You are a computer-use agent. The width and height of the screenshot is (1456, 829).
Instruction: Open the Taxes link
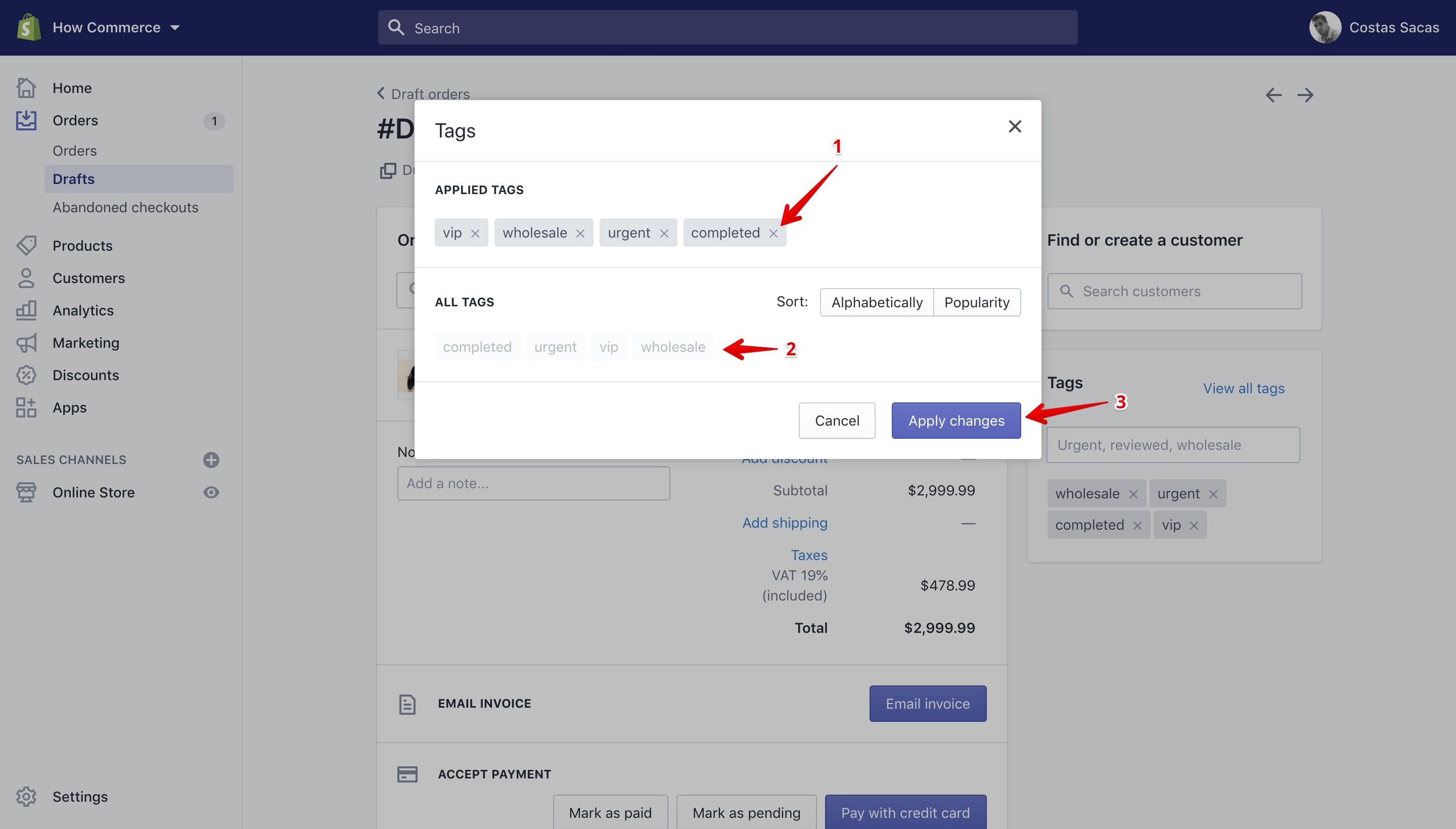808,555
